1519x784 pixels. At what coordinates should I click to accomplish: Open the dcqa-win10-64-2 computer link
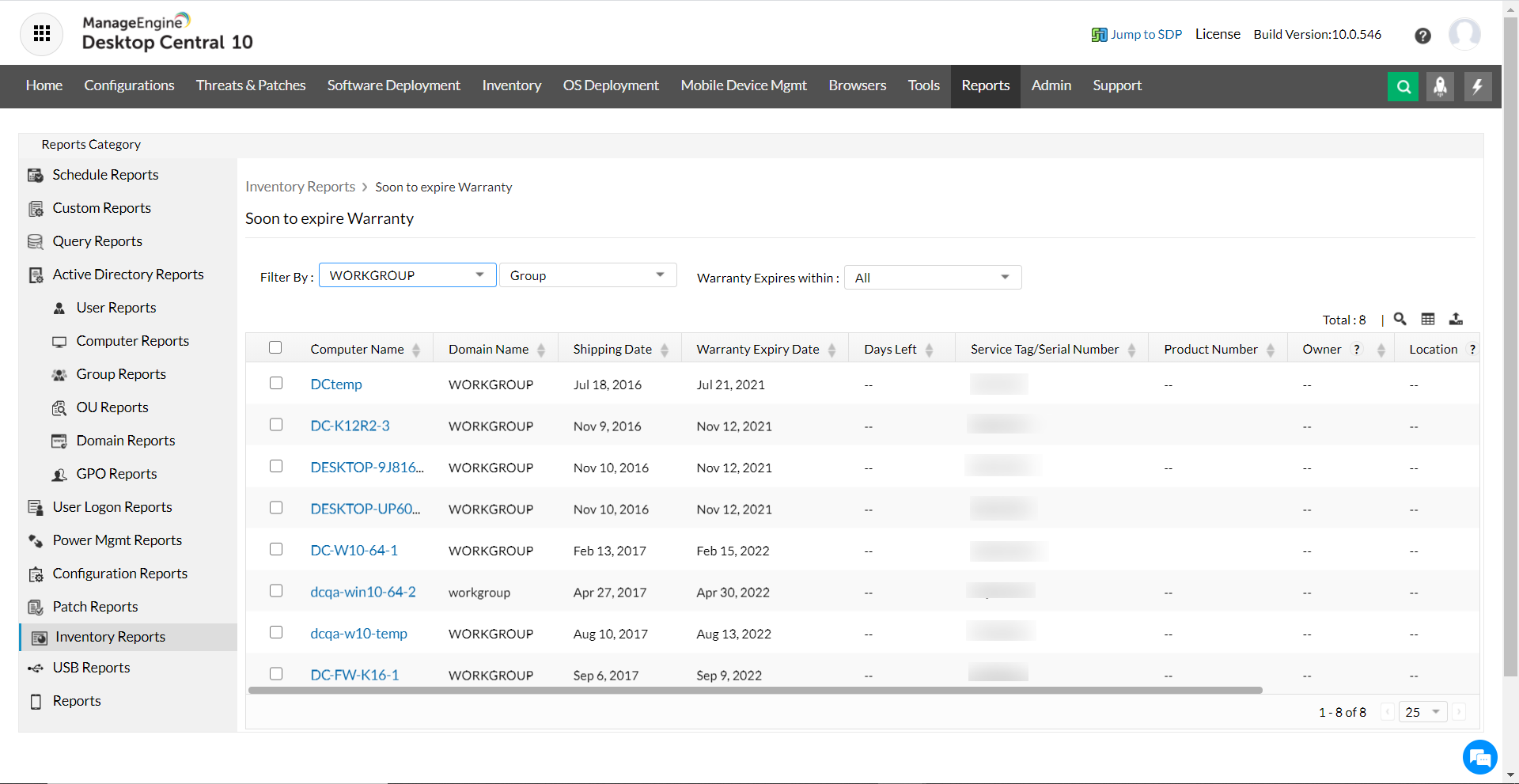tap(362, 592)
